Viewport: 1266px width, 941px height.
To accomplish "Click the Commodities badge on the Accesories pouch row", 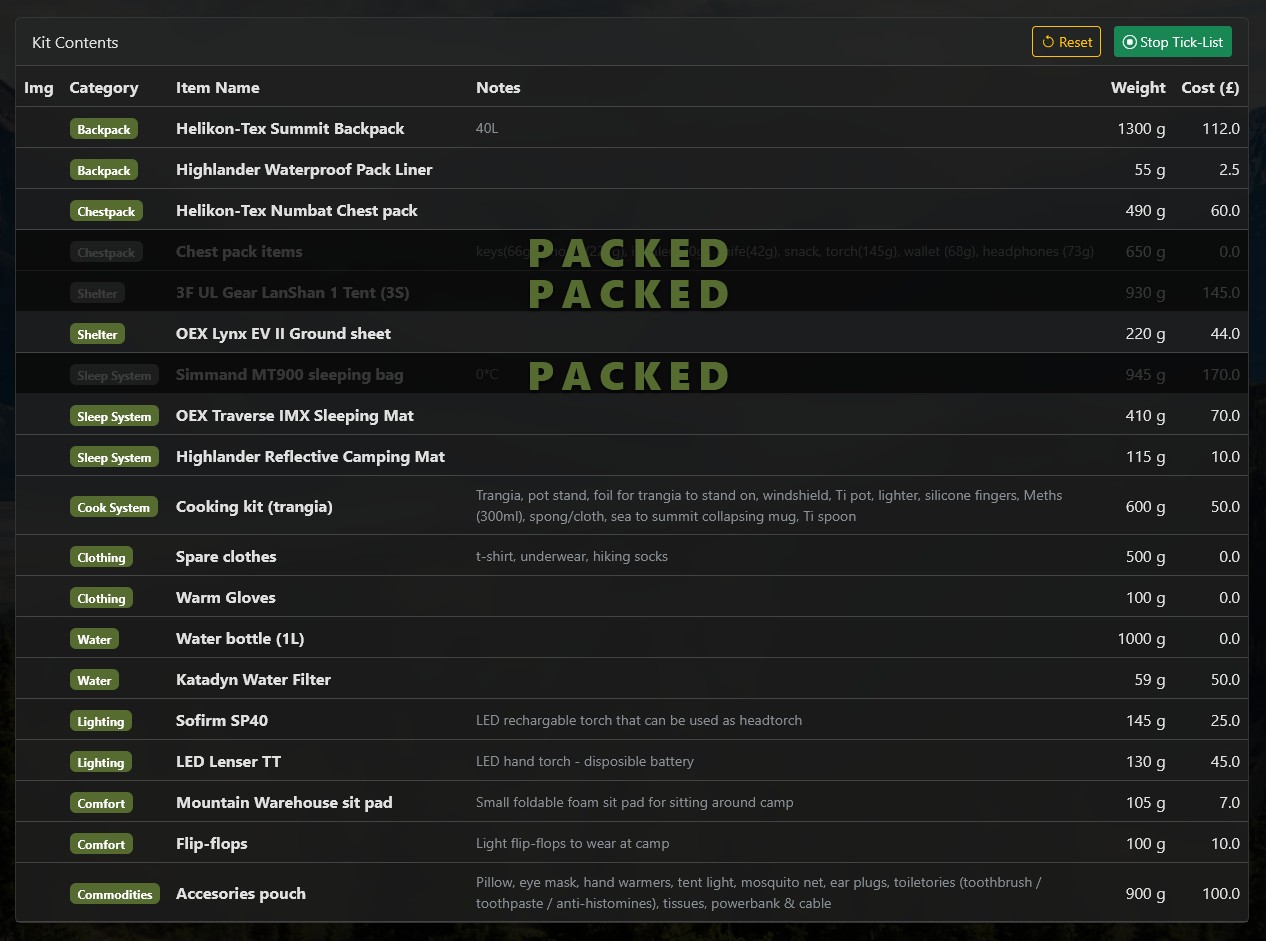I will [x=115, y=894].
